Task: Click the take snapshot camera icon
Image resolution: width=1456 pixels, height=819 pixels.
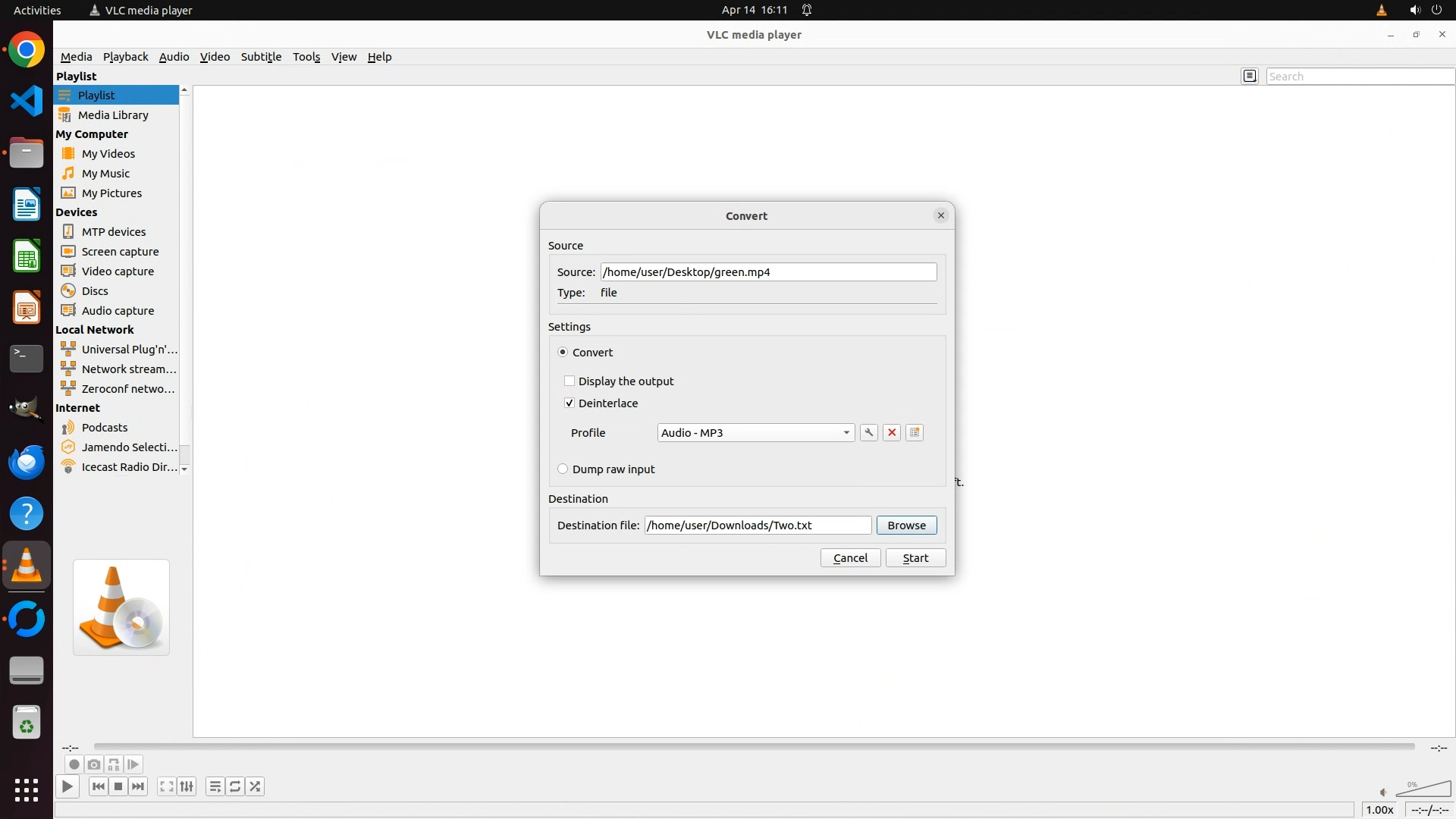Action: (x=94, y=764)
